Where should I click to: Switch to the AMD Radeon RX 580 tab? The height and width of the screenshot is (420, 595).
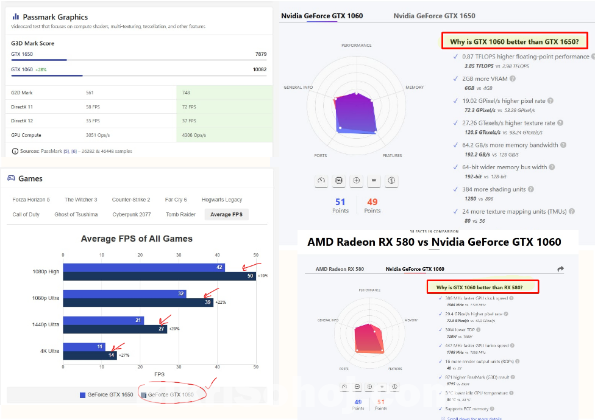click(340, 269)
